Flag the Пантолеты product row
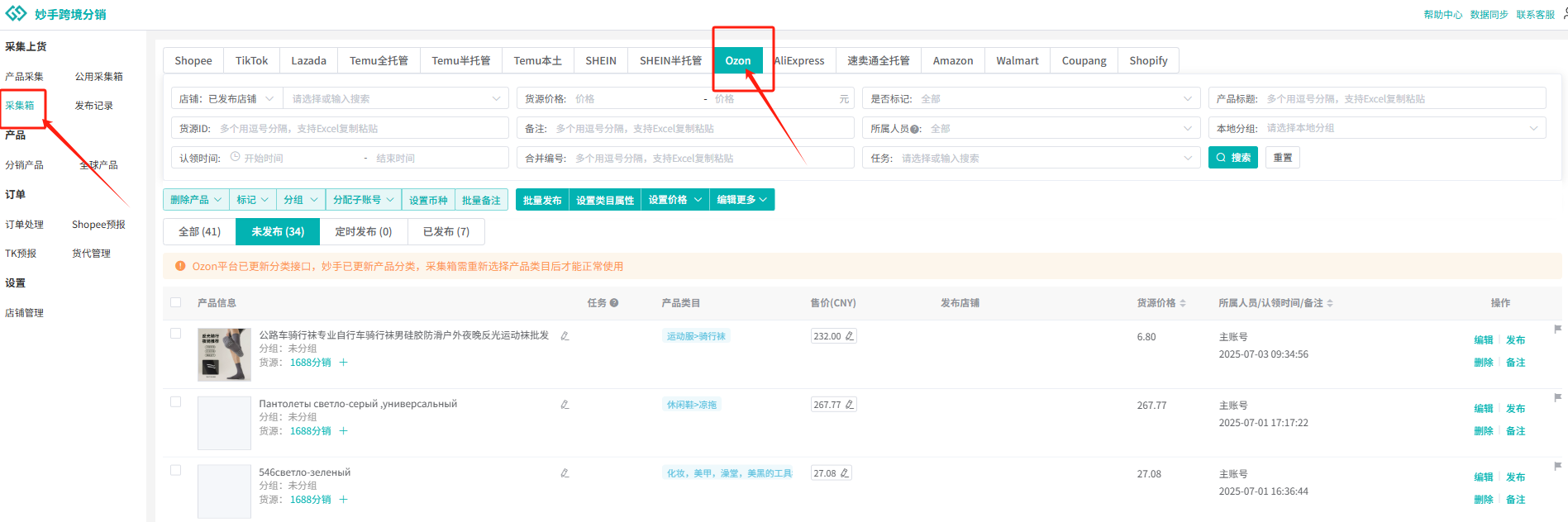Viewport: 1568px width, 522px height. (1558, 397)
